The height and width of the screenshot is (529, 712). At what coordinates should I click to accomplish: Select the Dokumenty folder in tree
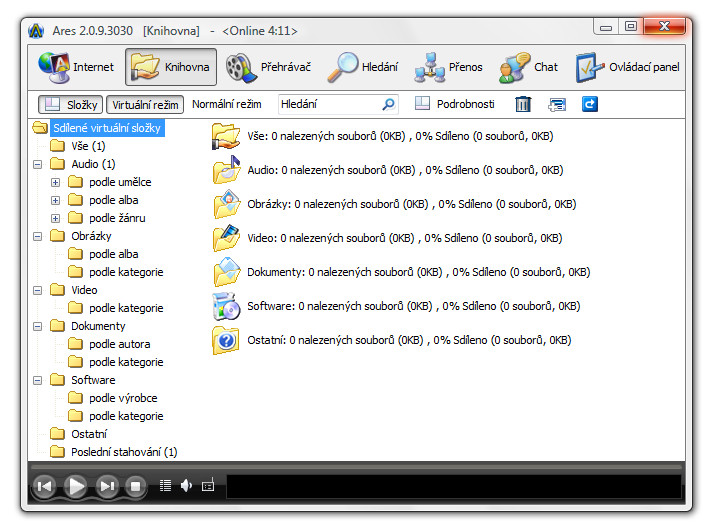pyautogui.click(x=98, y=326)
